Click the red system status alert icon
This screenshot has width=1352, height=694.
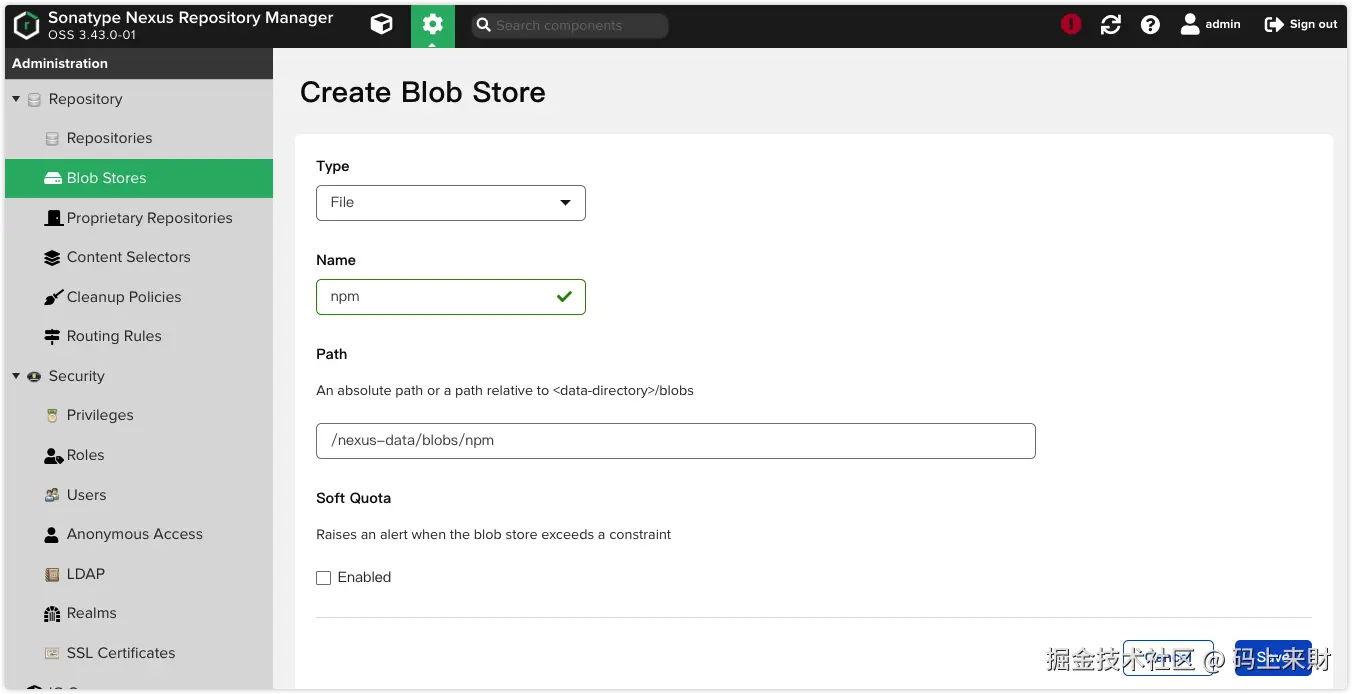[1071, 25]
